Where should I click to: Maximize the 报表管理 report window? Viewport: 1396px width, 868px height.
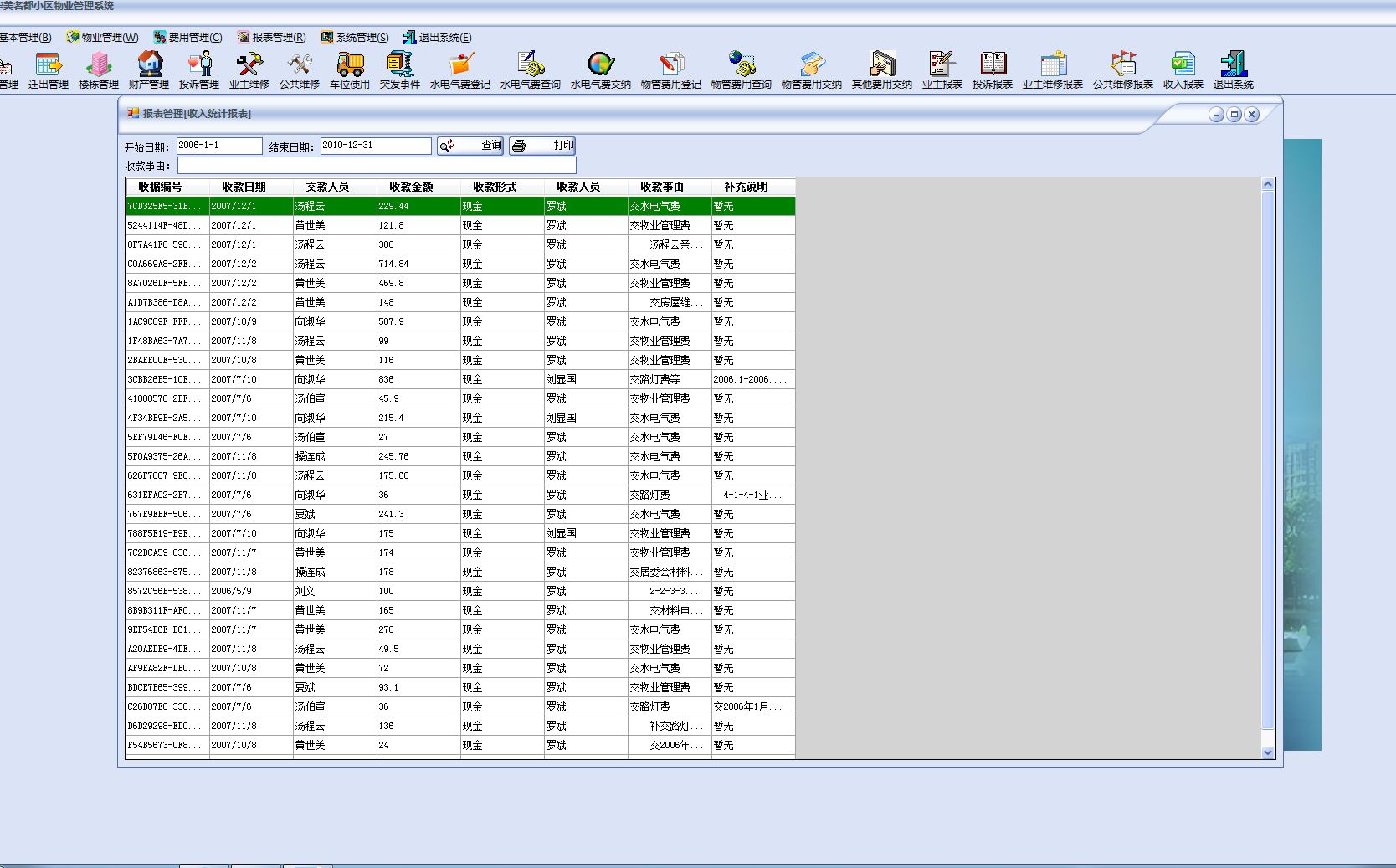pyautogui.click(x=1234, y=115)
